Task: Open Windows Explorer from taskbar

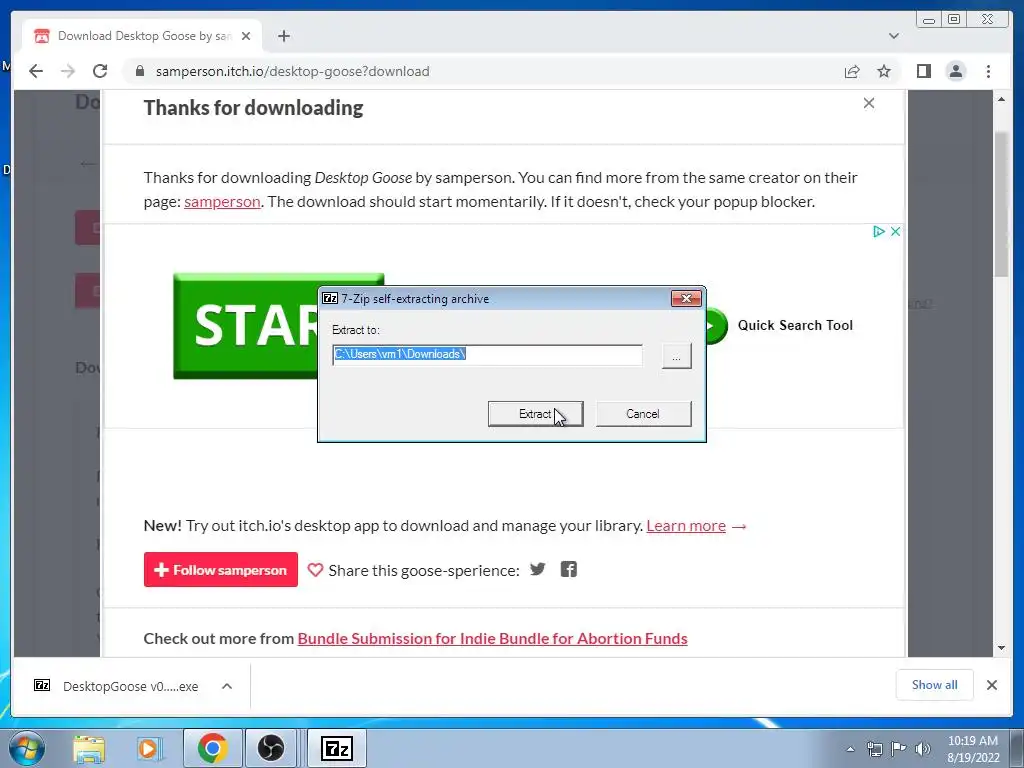Action: (89, 748)
